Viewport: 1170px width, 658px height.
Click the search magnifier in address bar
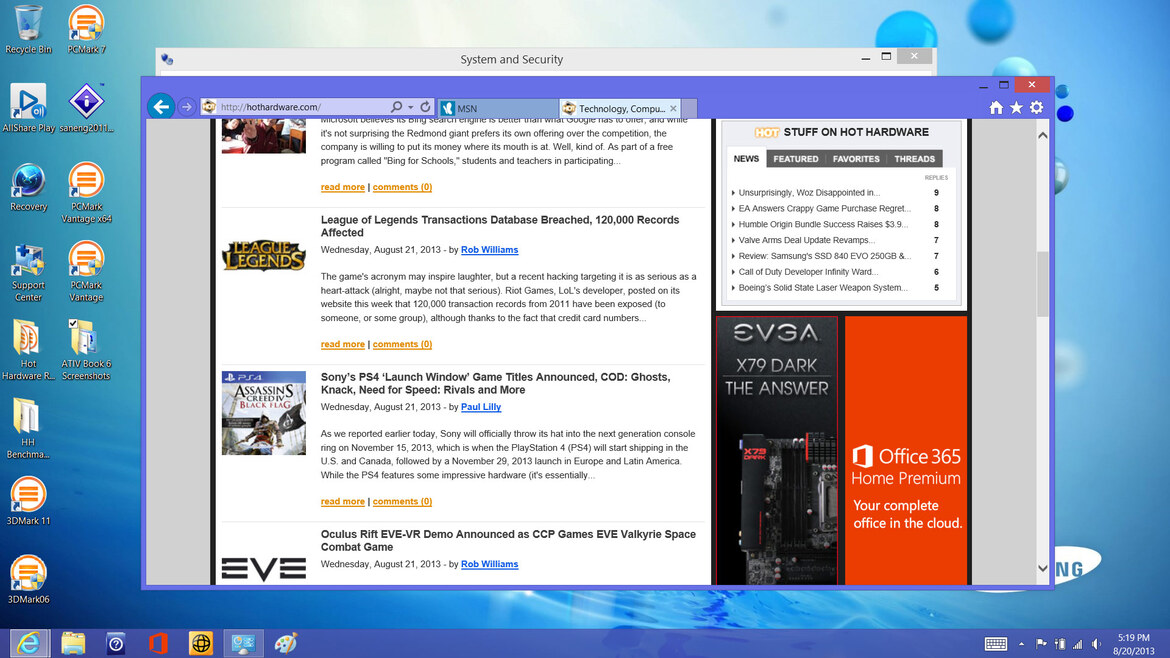pos(396,107)
